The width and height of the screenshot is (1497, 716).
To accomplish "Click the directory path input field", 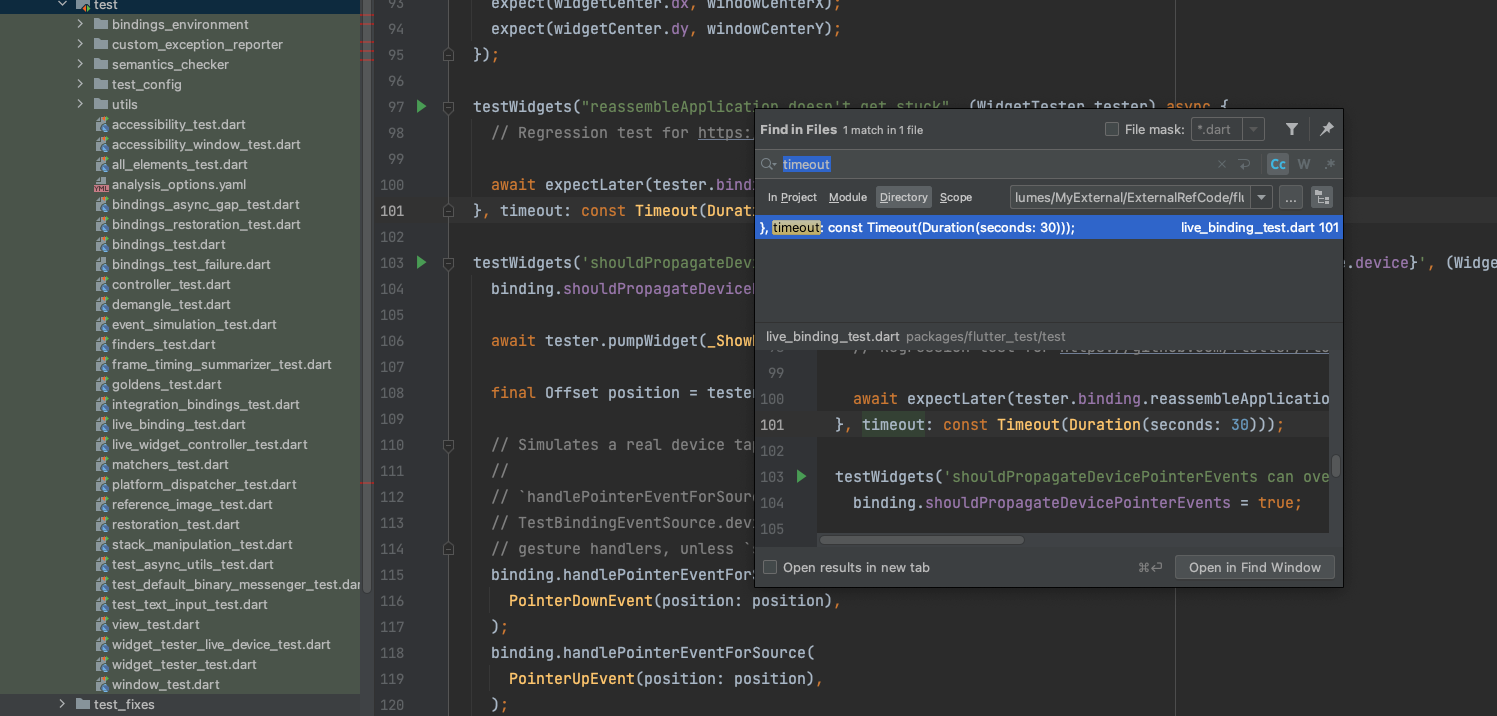I will [x=1130, y=197].
